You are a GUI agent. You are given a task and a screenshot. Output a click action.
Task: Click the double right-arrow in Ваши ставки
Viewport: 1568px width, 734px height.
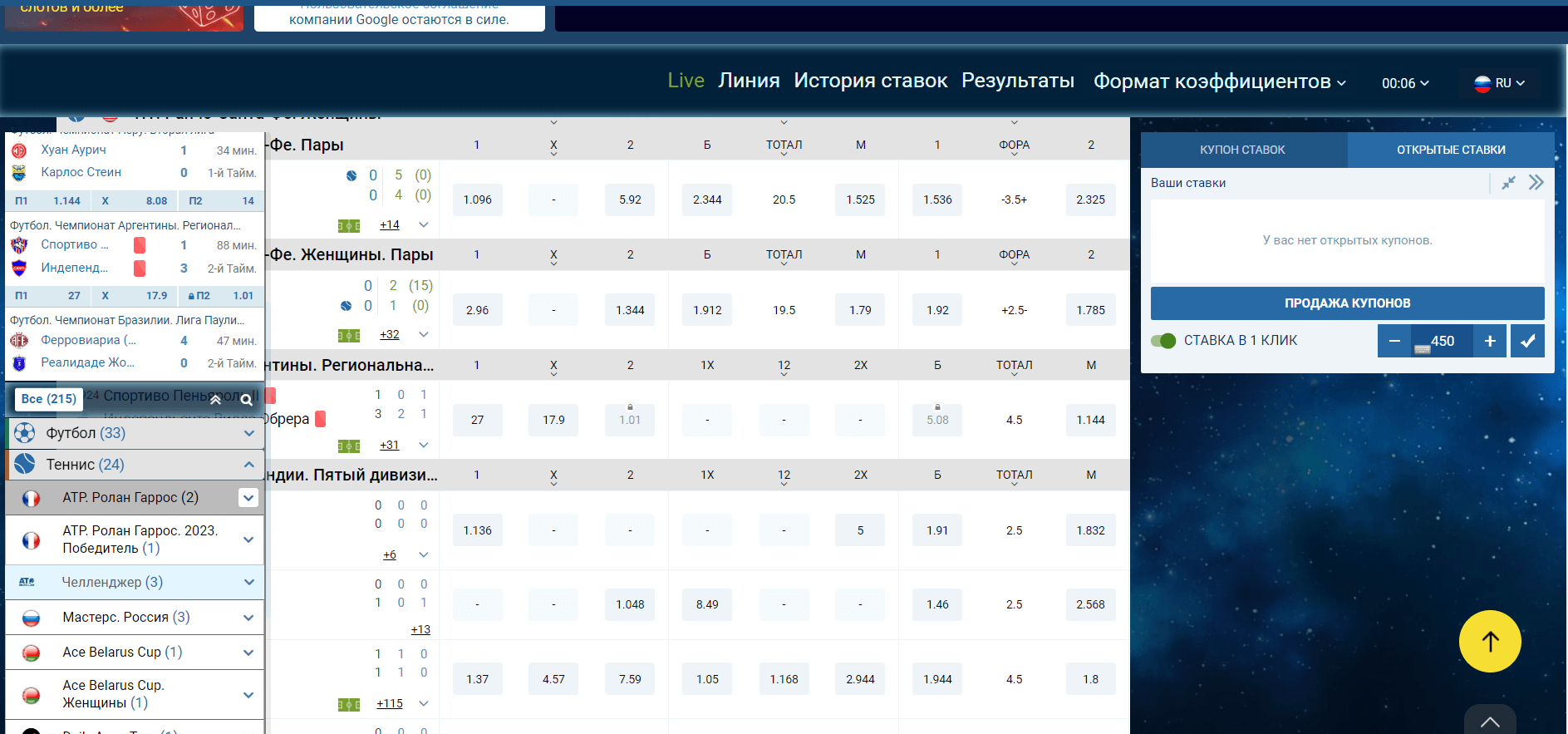(x=1536, y=183)
